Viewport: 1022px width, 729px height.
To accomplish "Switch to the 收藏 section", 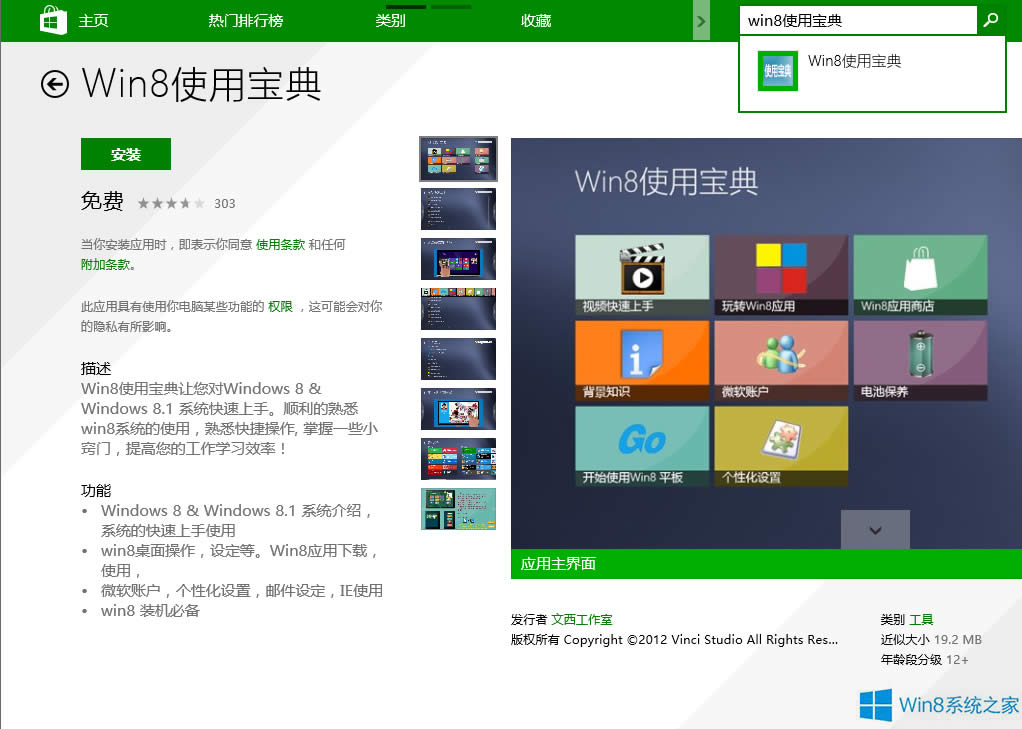I will click(535, 19).
